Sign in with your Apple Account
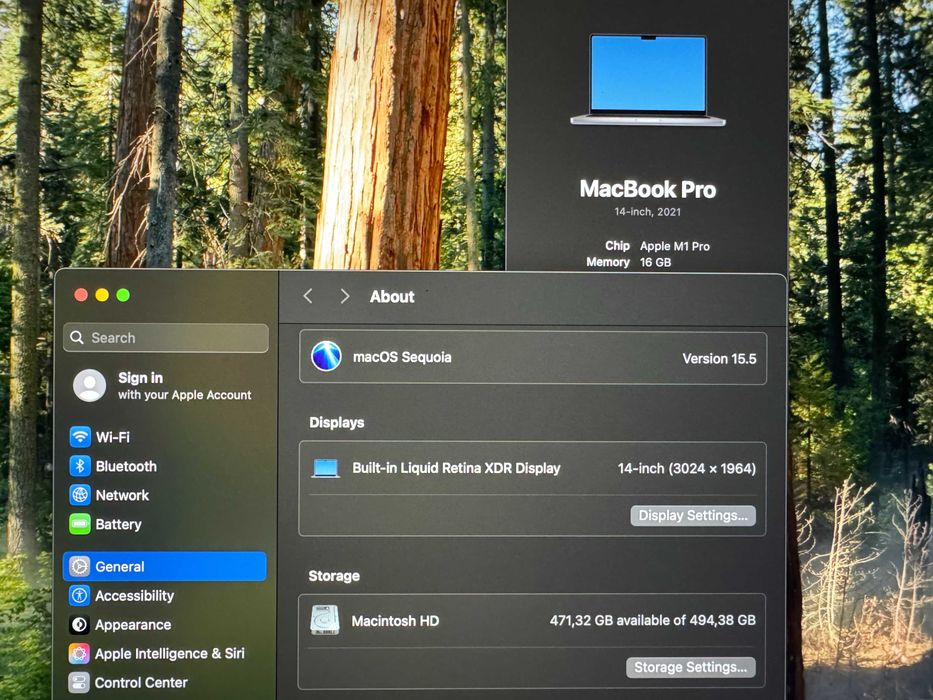The height and width of the screenshot is (700, 933). [x=162, y=386]
